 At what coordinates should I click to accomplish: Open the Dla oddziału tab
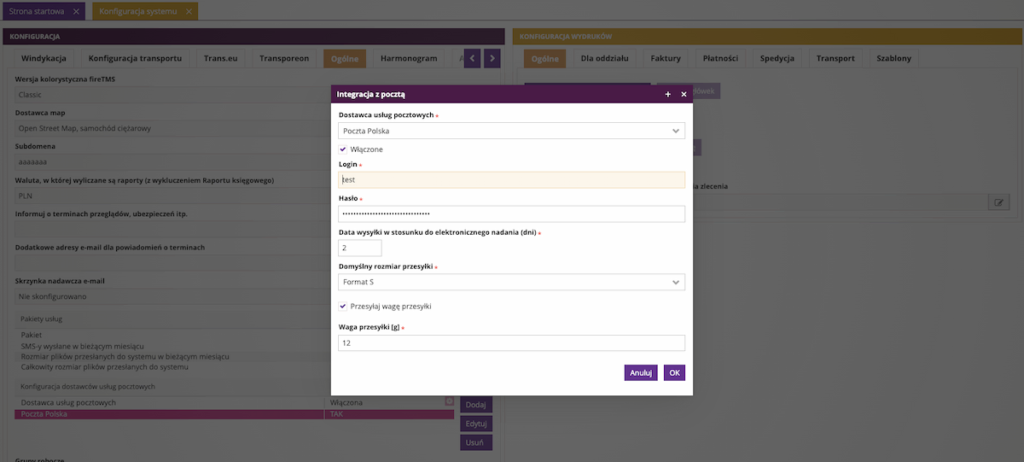click(605, 58)
